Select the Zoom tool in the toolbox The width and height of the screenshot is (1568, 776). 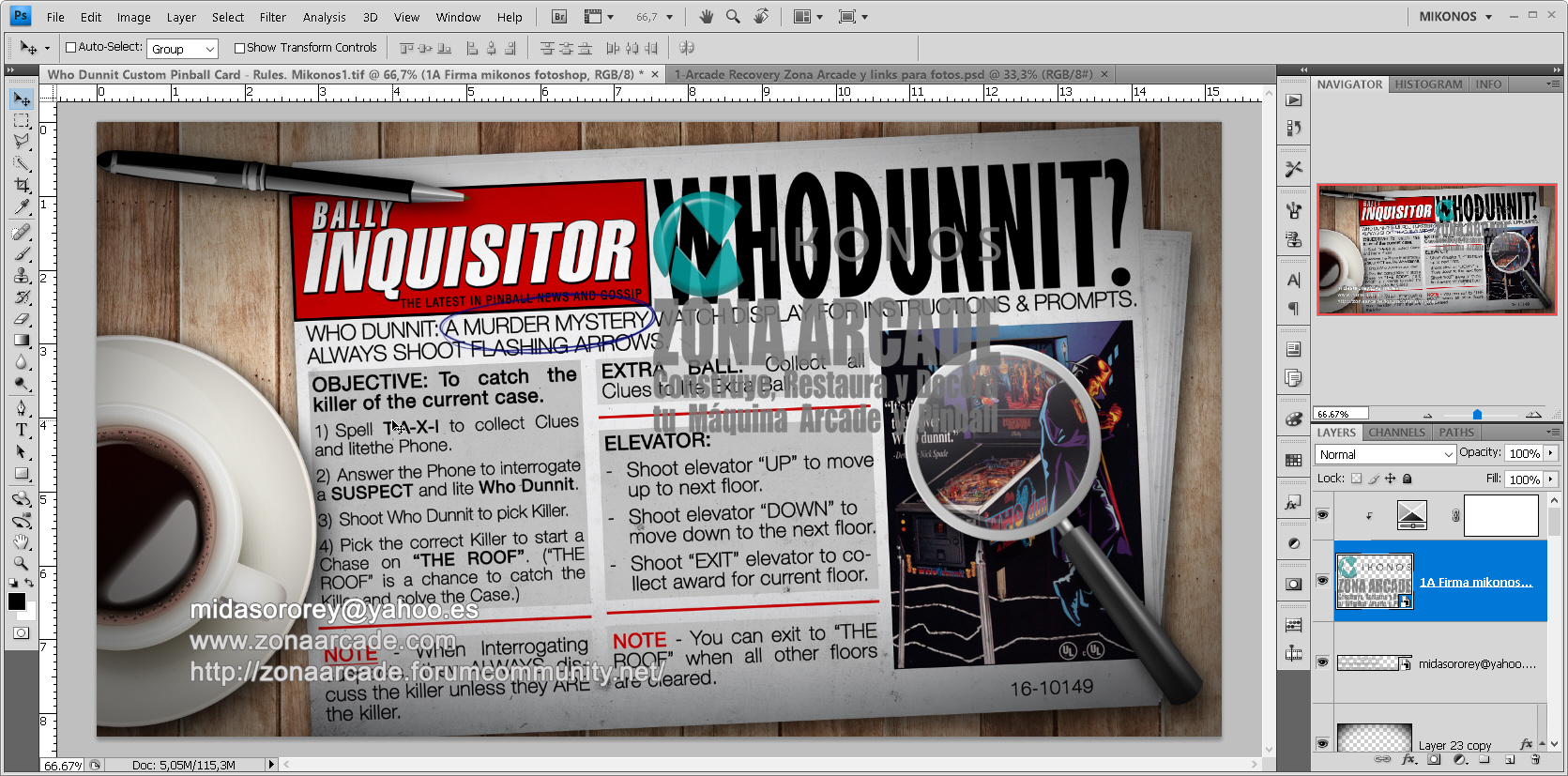pos(22,563)
